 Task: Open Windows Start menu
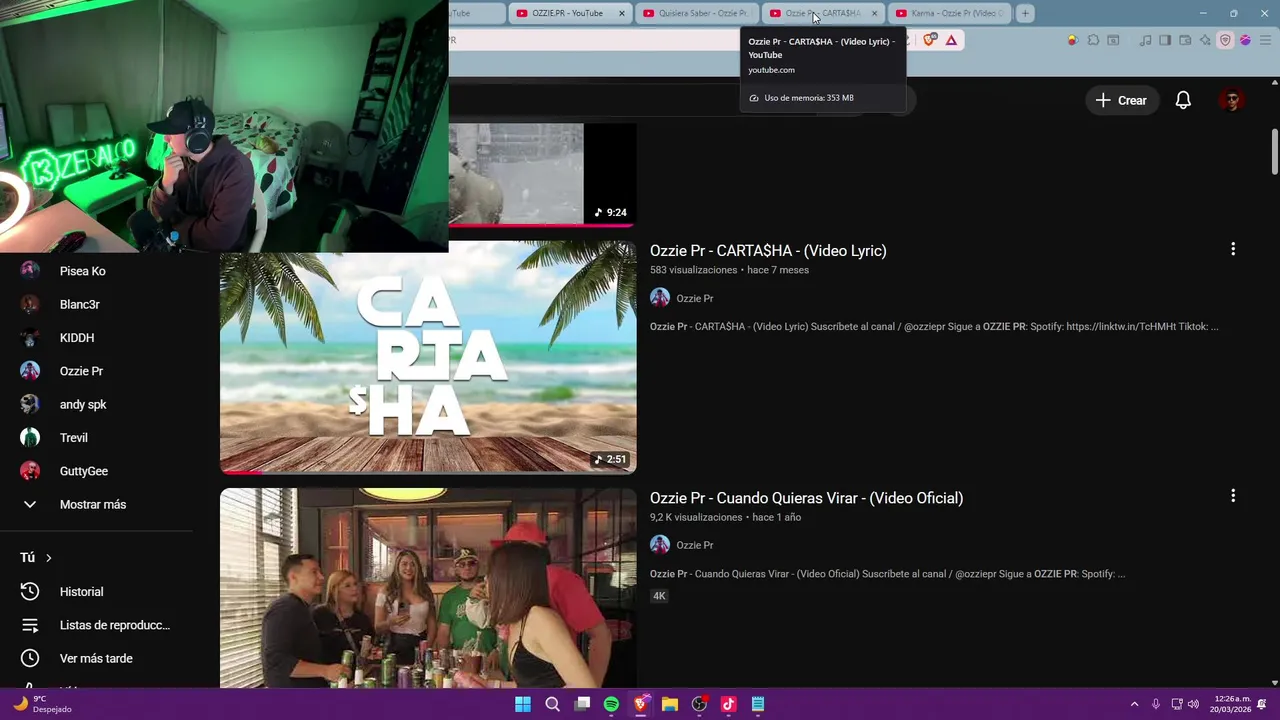tap(523, 704)
